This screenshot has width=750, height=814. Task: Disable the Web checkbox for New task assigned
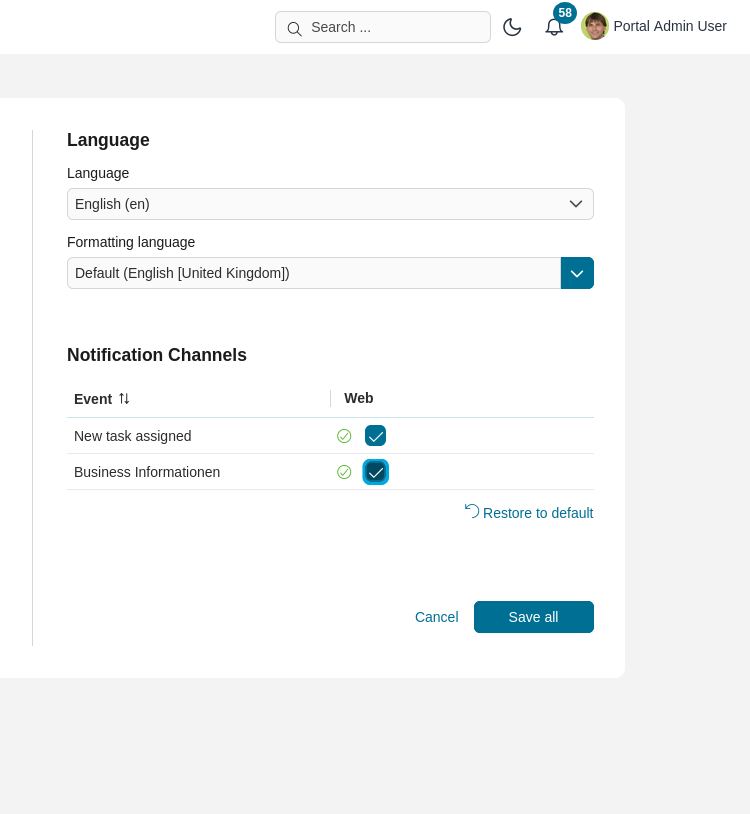[375, 436]
